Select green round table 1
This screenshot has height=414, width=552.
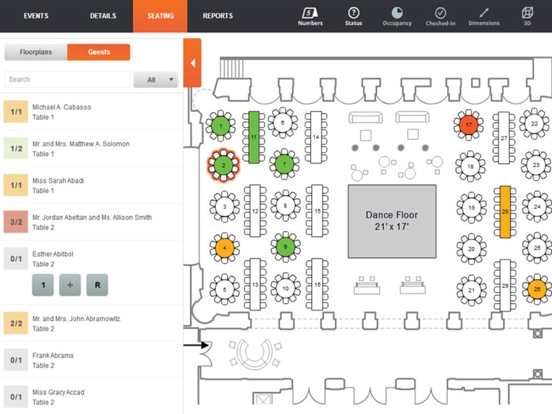221,126
